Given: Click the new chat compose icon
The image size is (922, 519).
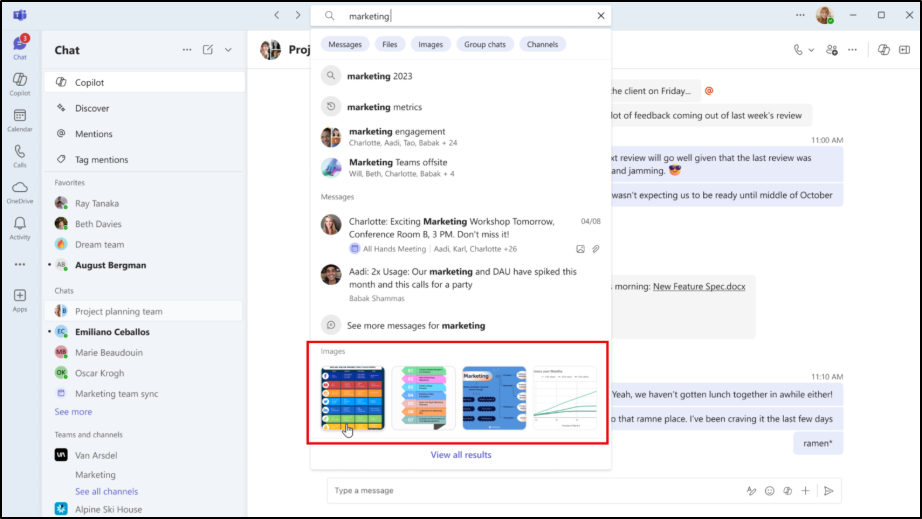Looking at the screenshot, I should pos(208,50).
